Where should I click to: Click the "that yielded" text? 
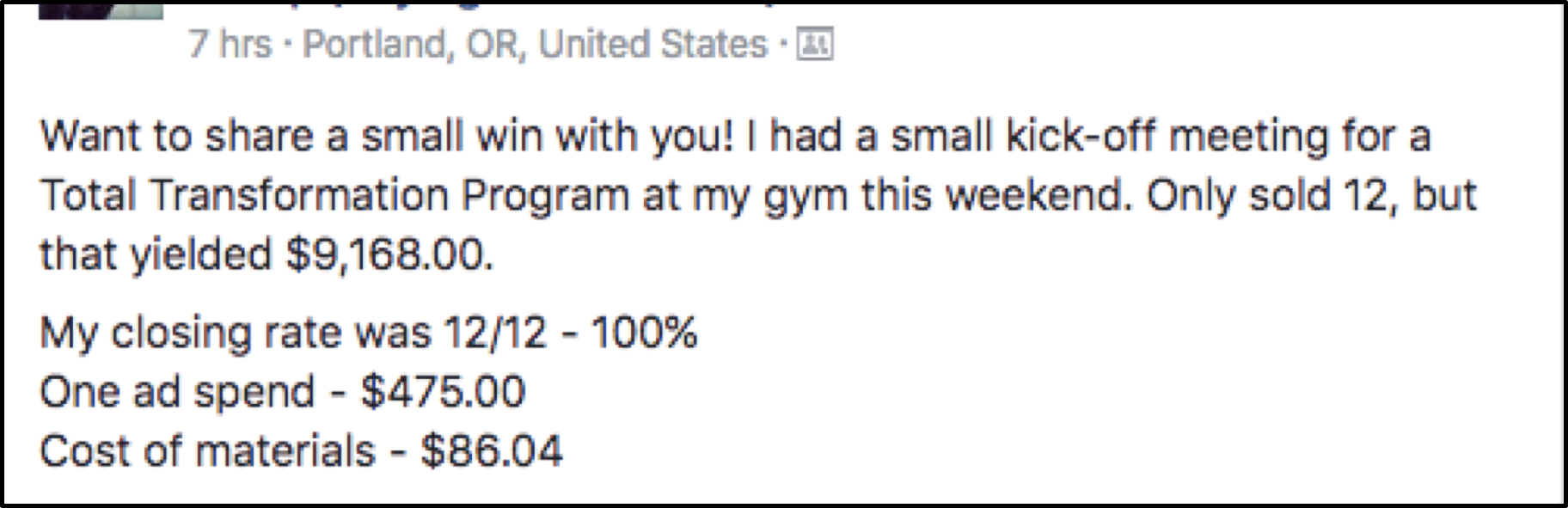(x=155, y=254)
